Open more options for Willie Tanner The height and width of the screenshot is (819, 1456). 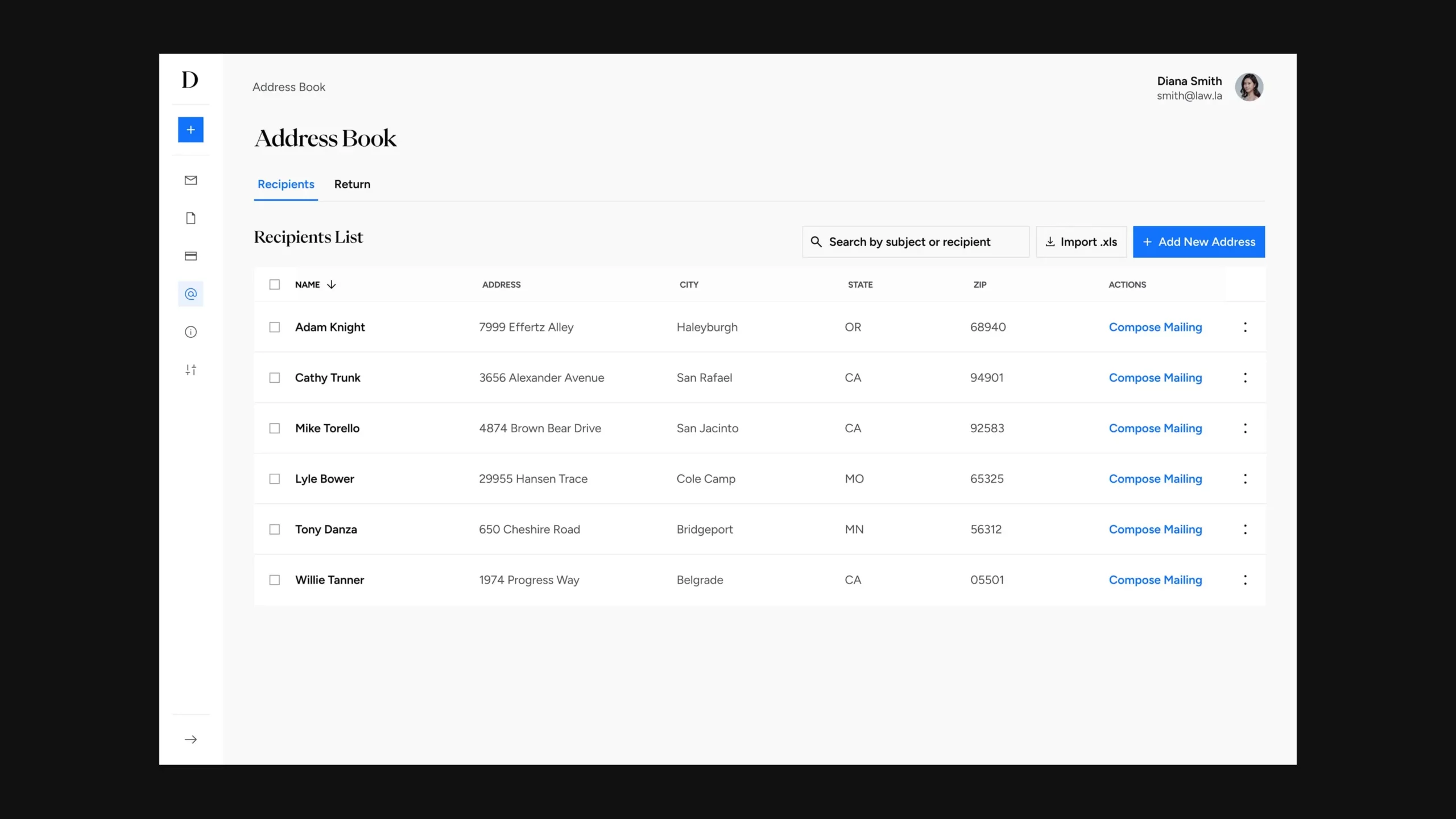point(1245,580)
